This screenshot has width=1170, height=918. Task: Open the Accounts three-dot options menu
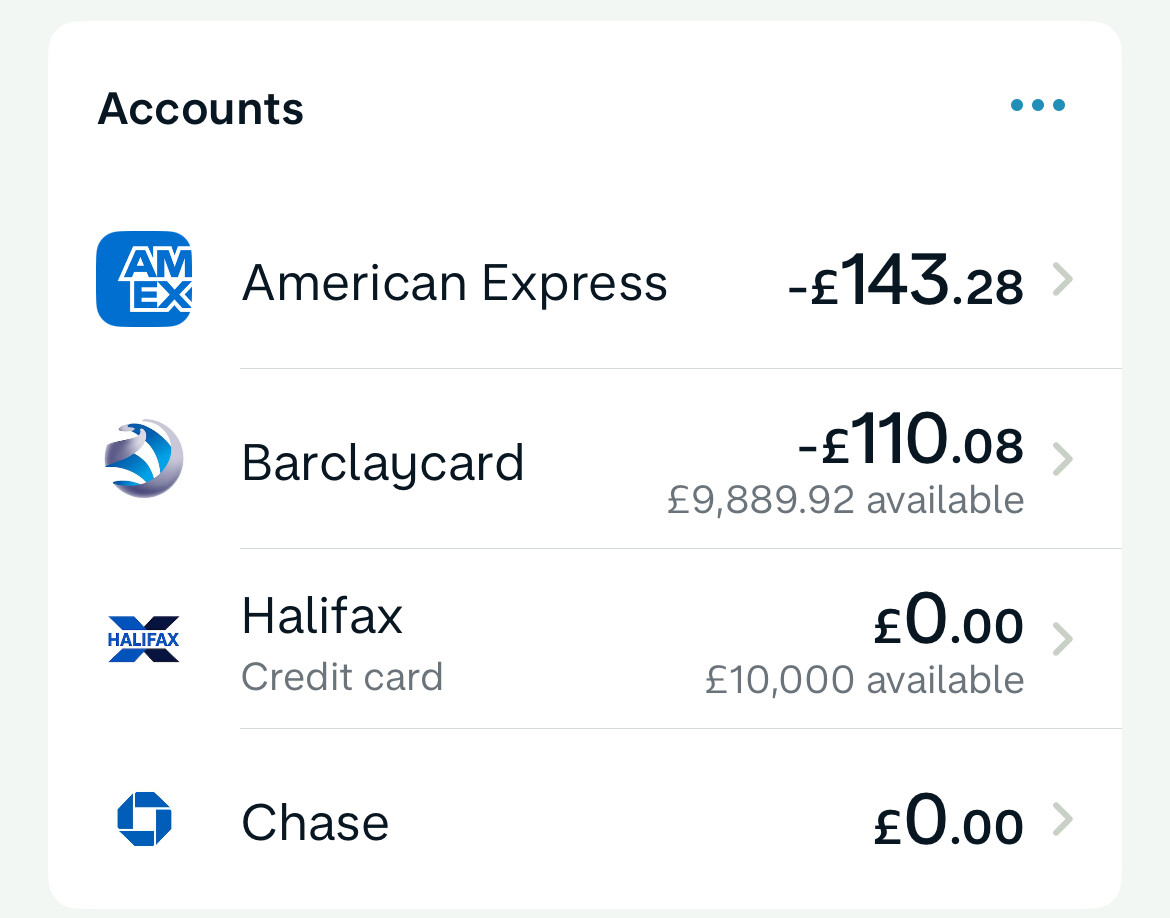coord(1037,105)
